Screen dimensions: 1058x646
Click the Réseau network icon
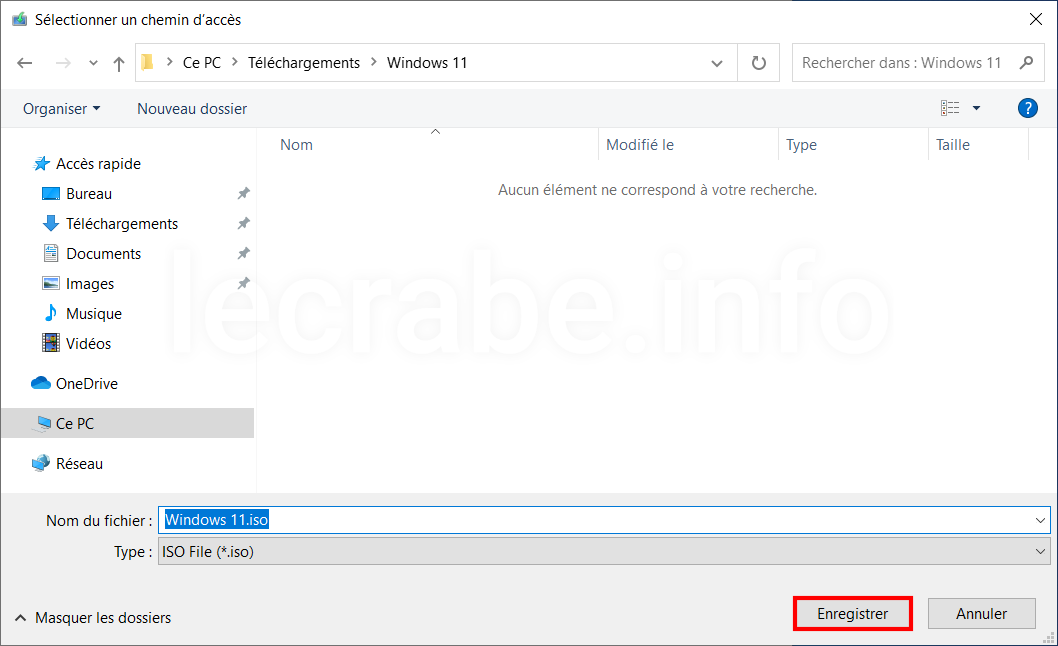point(41,463)
